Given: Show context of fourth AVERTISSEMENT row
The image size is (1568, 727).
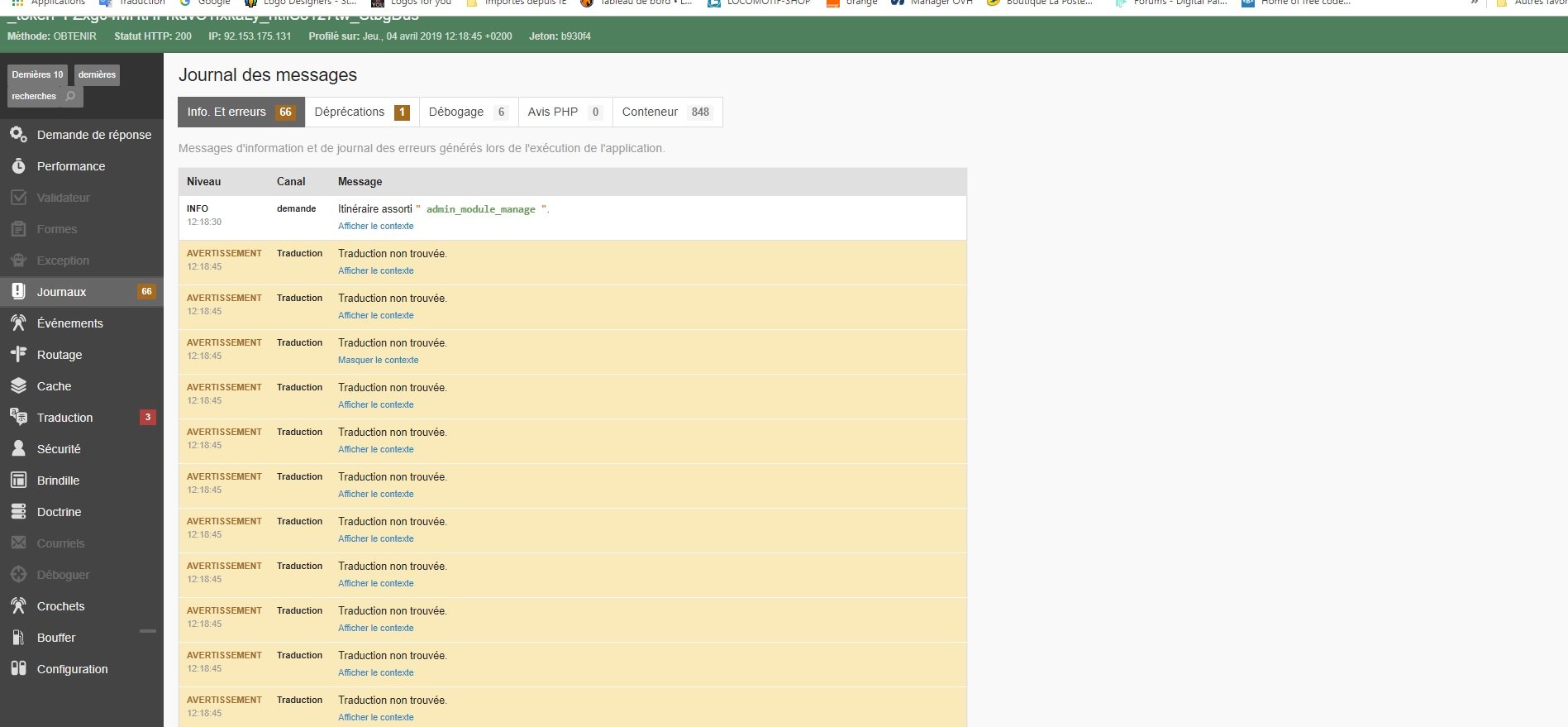Looking at the screenshot, I should 375,404.
